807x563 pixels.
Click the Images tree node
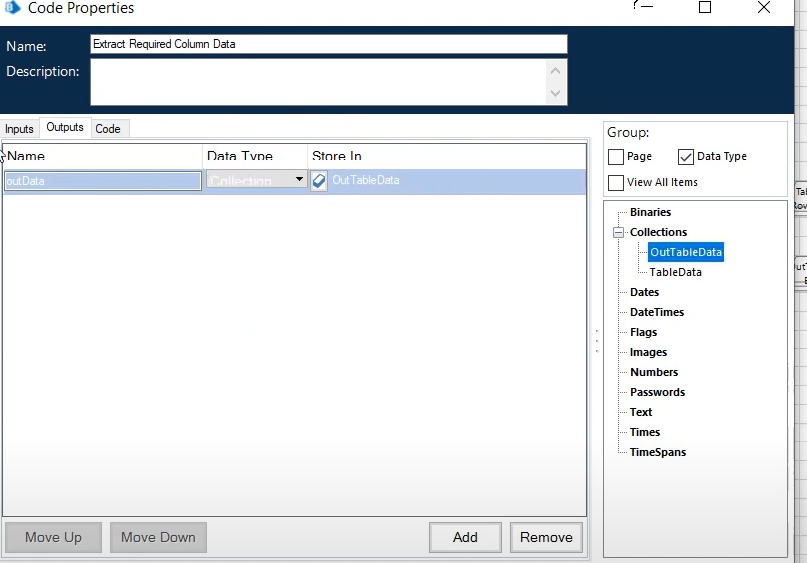648,353
